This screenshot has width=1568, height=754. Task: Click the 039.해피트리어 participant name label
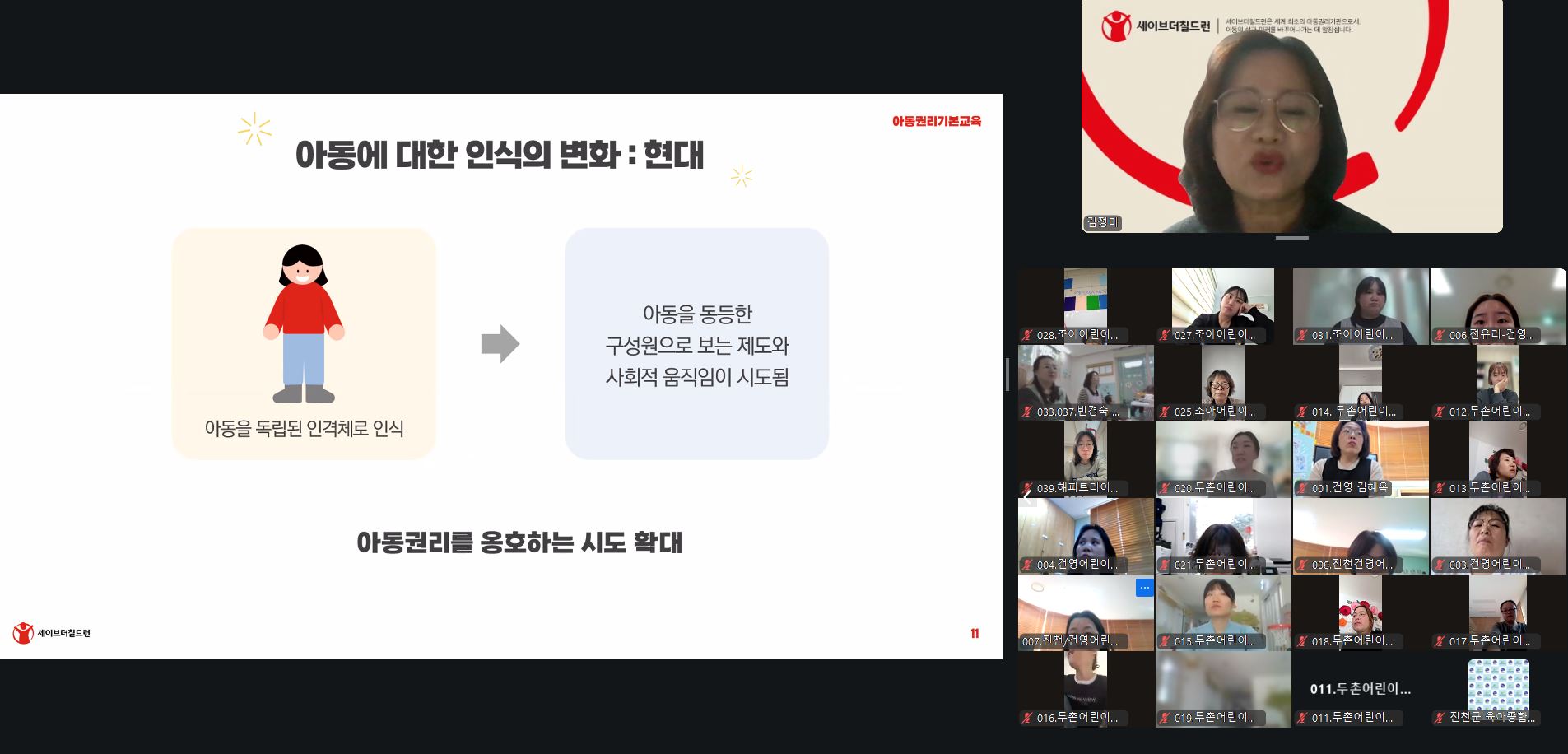click(x=1077, y=488)
